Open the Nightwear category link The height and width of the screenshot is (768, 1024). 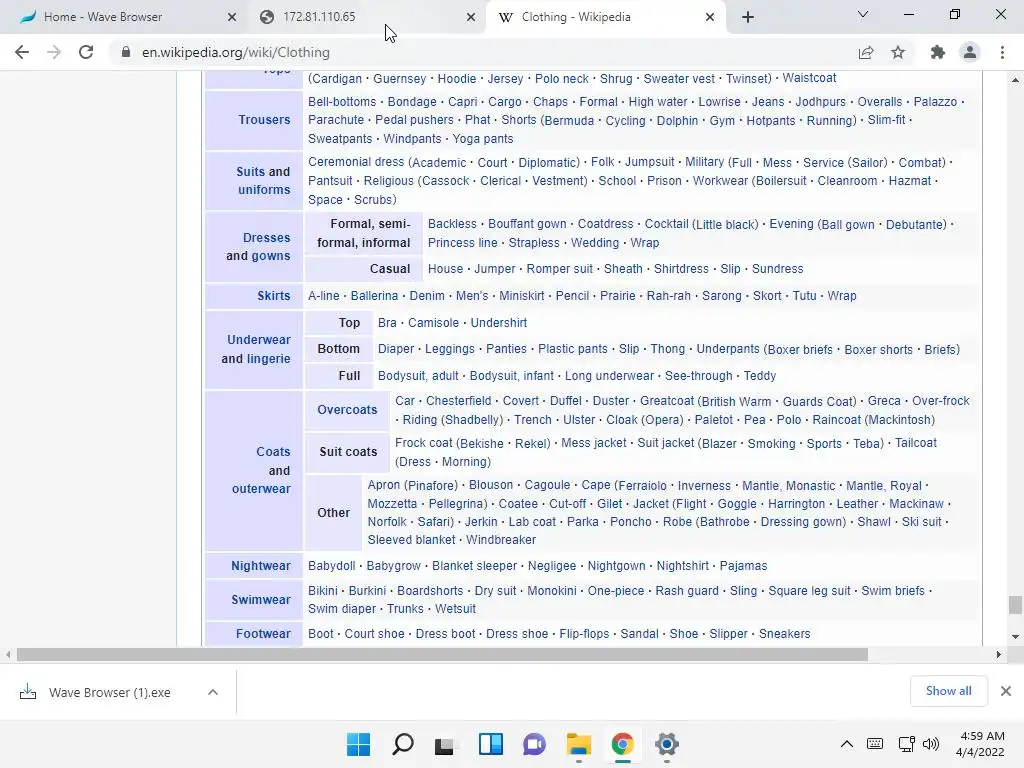261,566
